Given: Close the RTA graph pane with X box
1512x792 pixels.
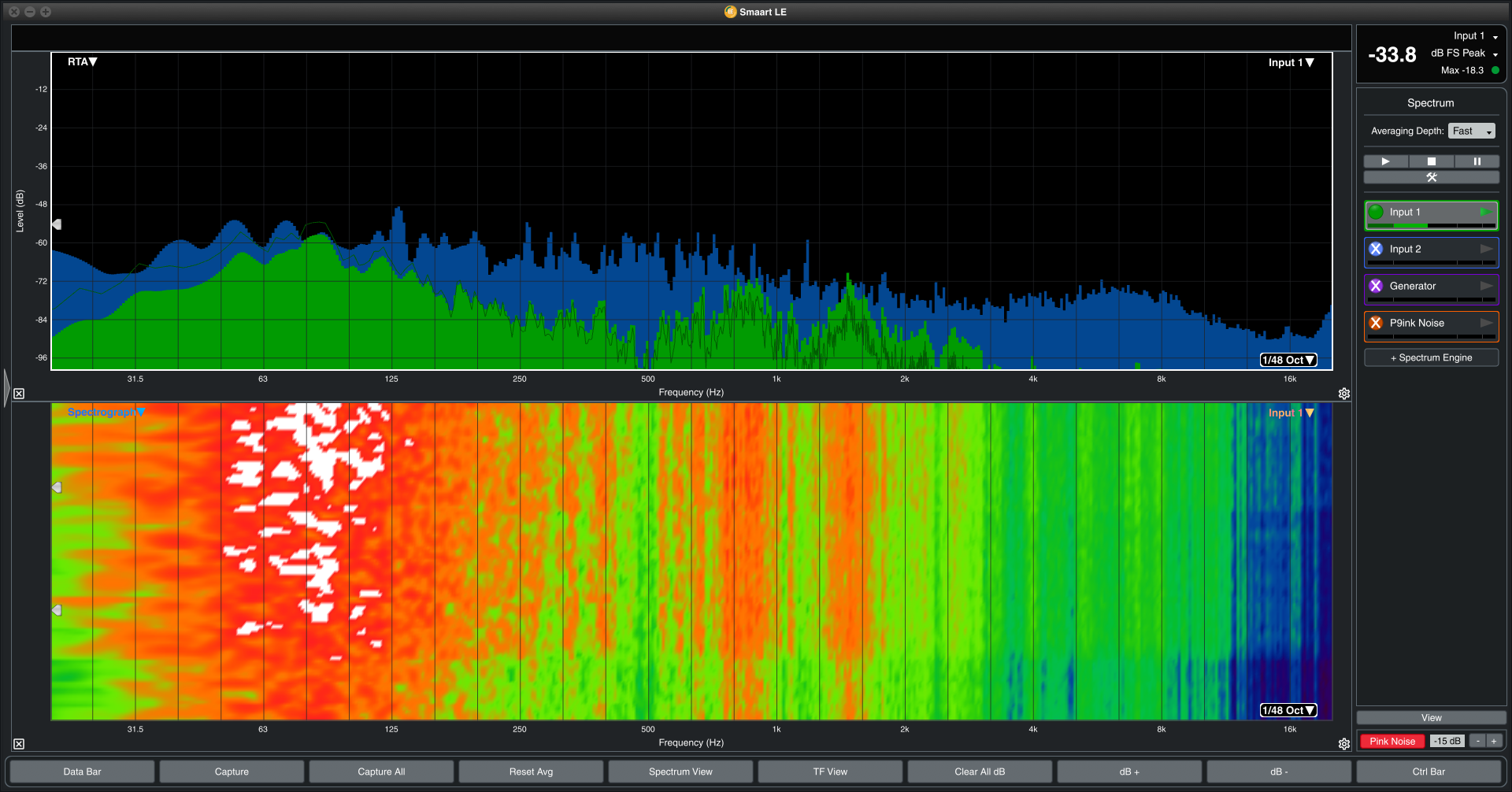Looking at the screenshot, I should [x=19, y=394].
